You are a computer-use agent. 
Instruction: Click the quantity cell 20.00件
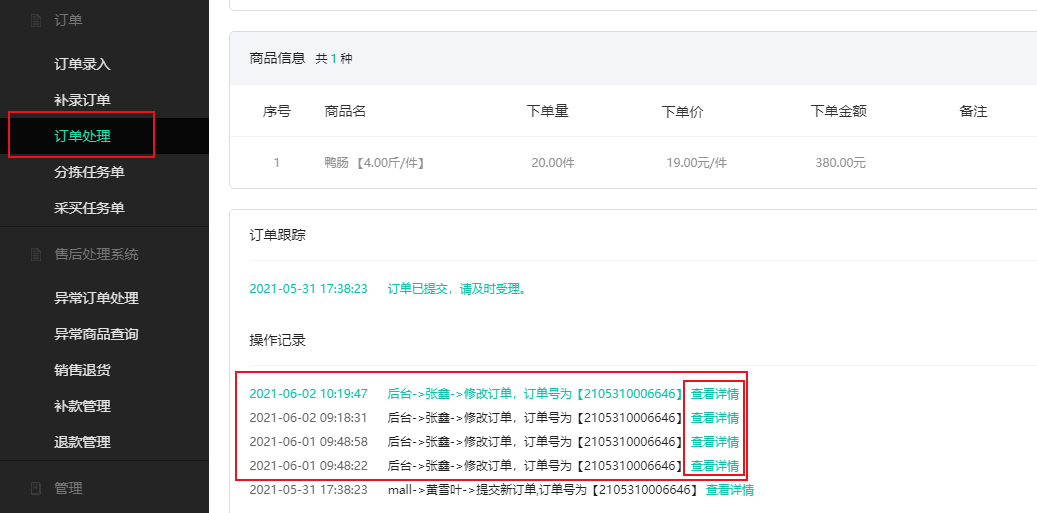[x=553, y=163]
